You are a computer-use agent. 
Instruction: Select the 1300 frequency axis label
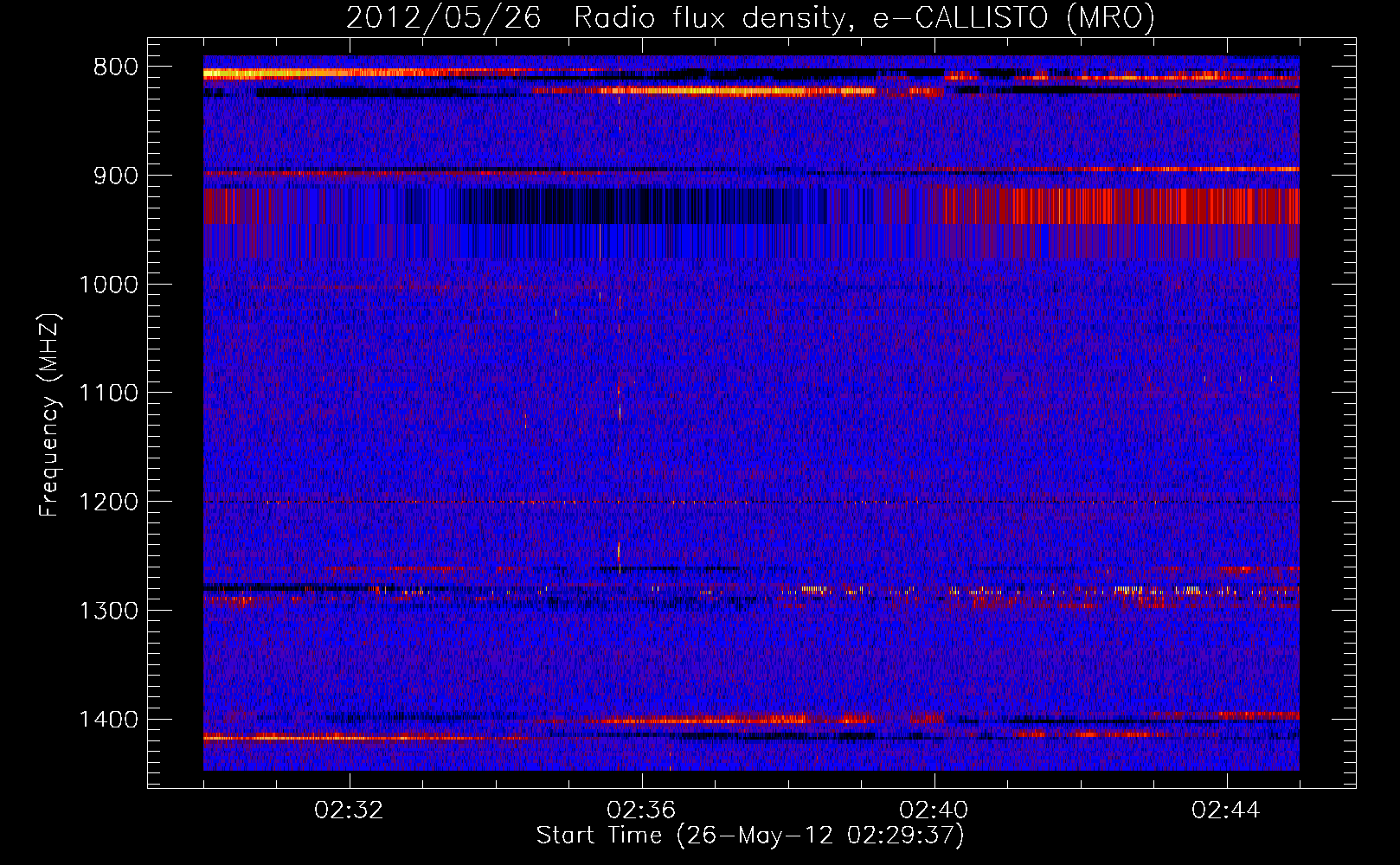[108, 611]
